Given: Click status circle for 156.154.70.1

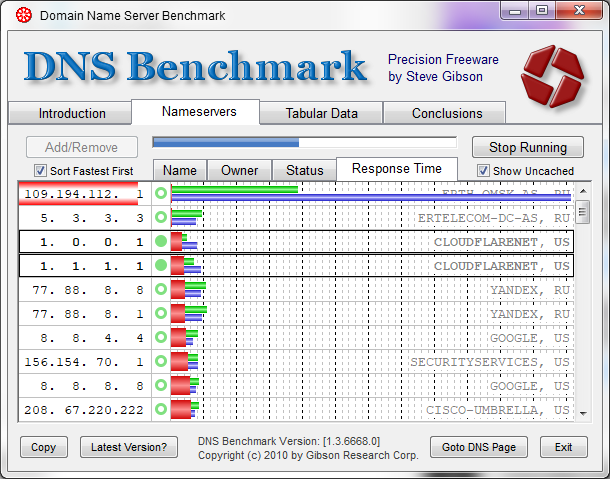Looking at the screenshot, I should tap(161, 361).
